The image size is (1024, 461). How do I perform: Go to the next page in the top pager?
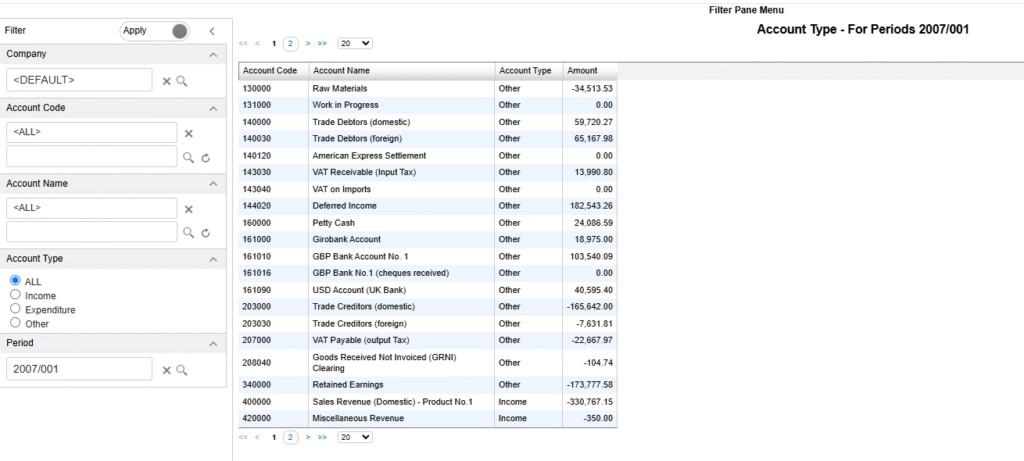[308, 43]
